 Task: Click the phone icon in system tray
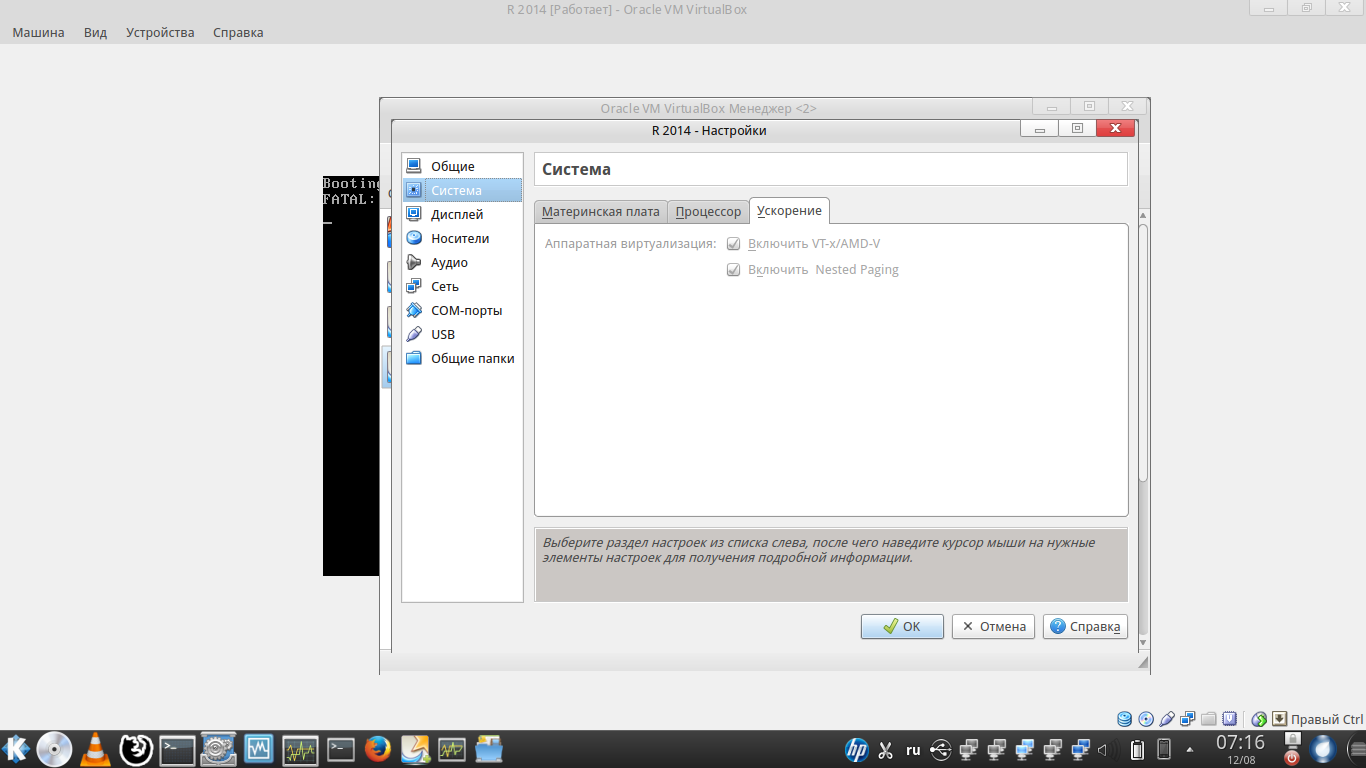1164,749
